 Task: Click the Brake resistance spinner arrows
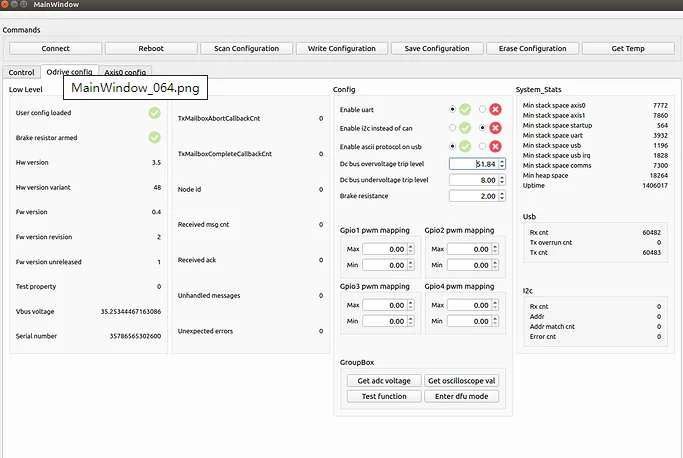[502, 196]
